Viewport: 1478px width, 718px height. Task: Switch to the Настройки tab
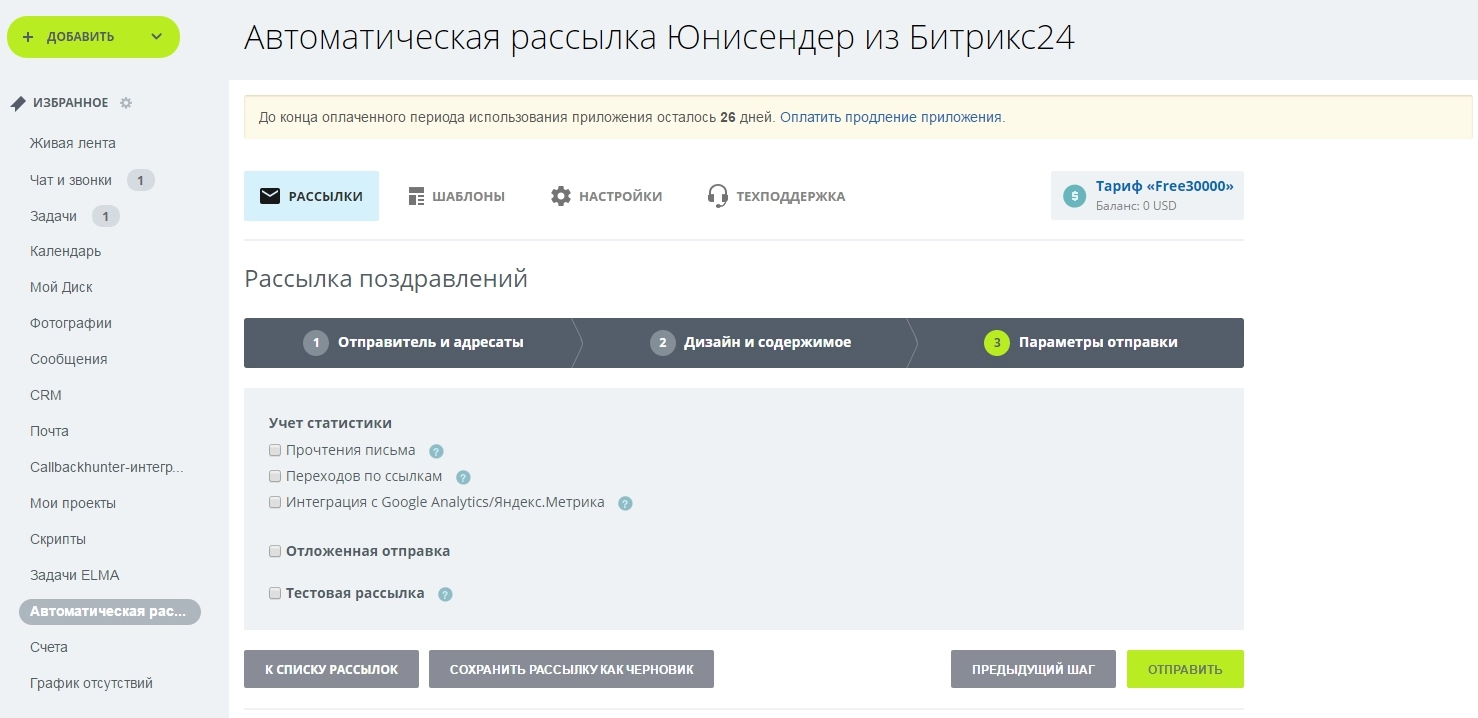(x=606, y=196)
